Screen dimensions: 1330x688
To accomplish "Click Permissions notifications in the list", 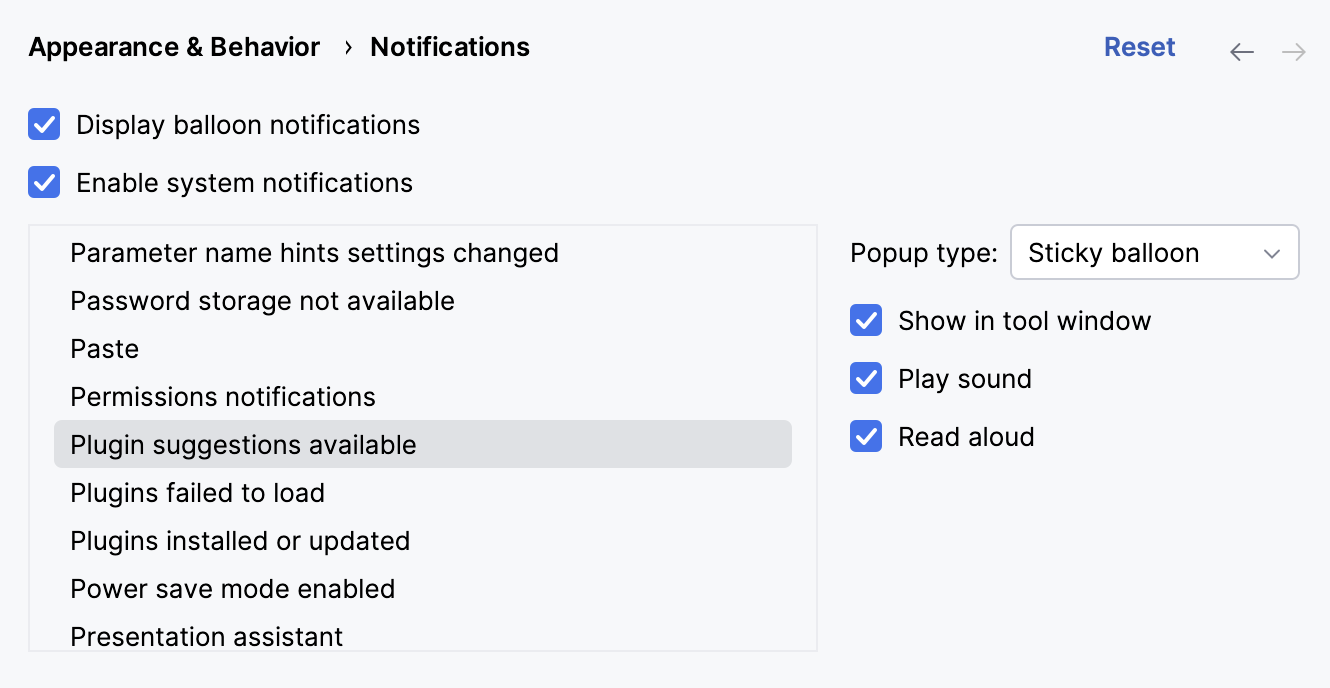I will 222,396.
